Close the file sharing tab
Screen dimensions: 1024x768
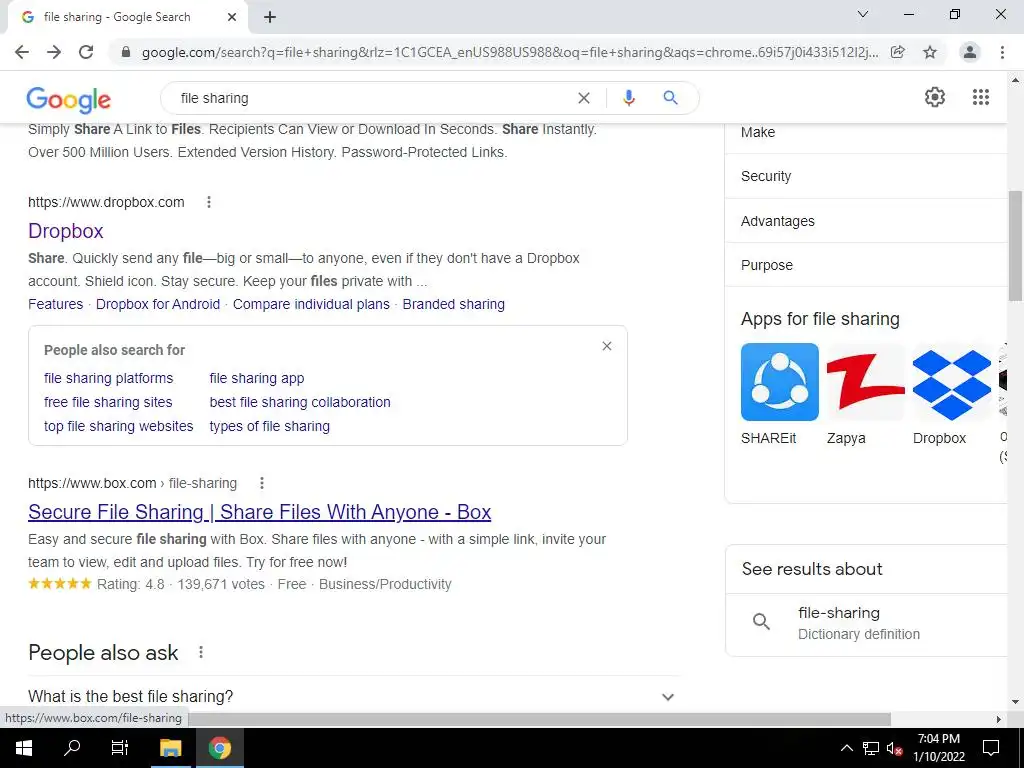tap(232, 17)
